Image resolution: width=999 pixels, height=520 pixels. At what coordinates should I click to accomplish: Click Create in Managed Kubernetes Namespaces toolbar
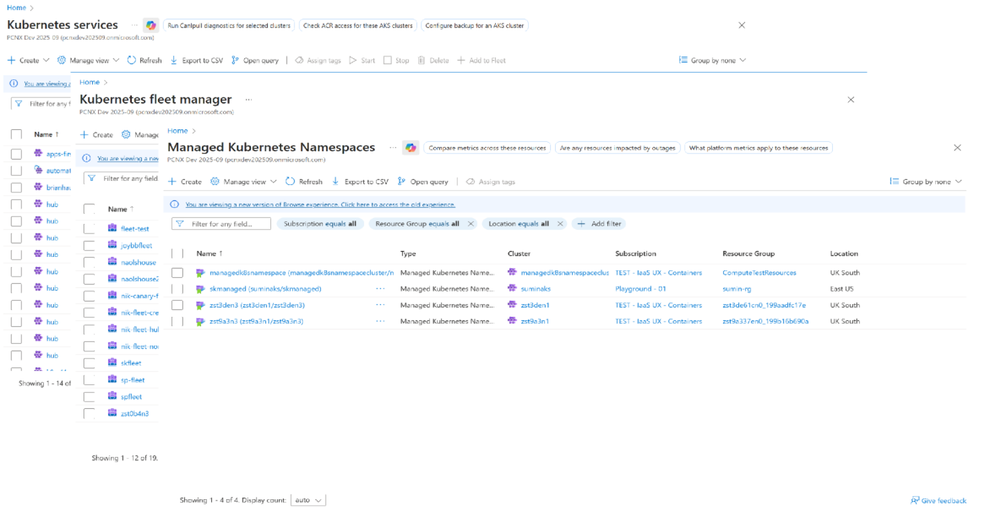click(185, 182)
